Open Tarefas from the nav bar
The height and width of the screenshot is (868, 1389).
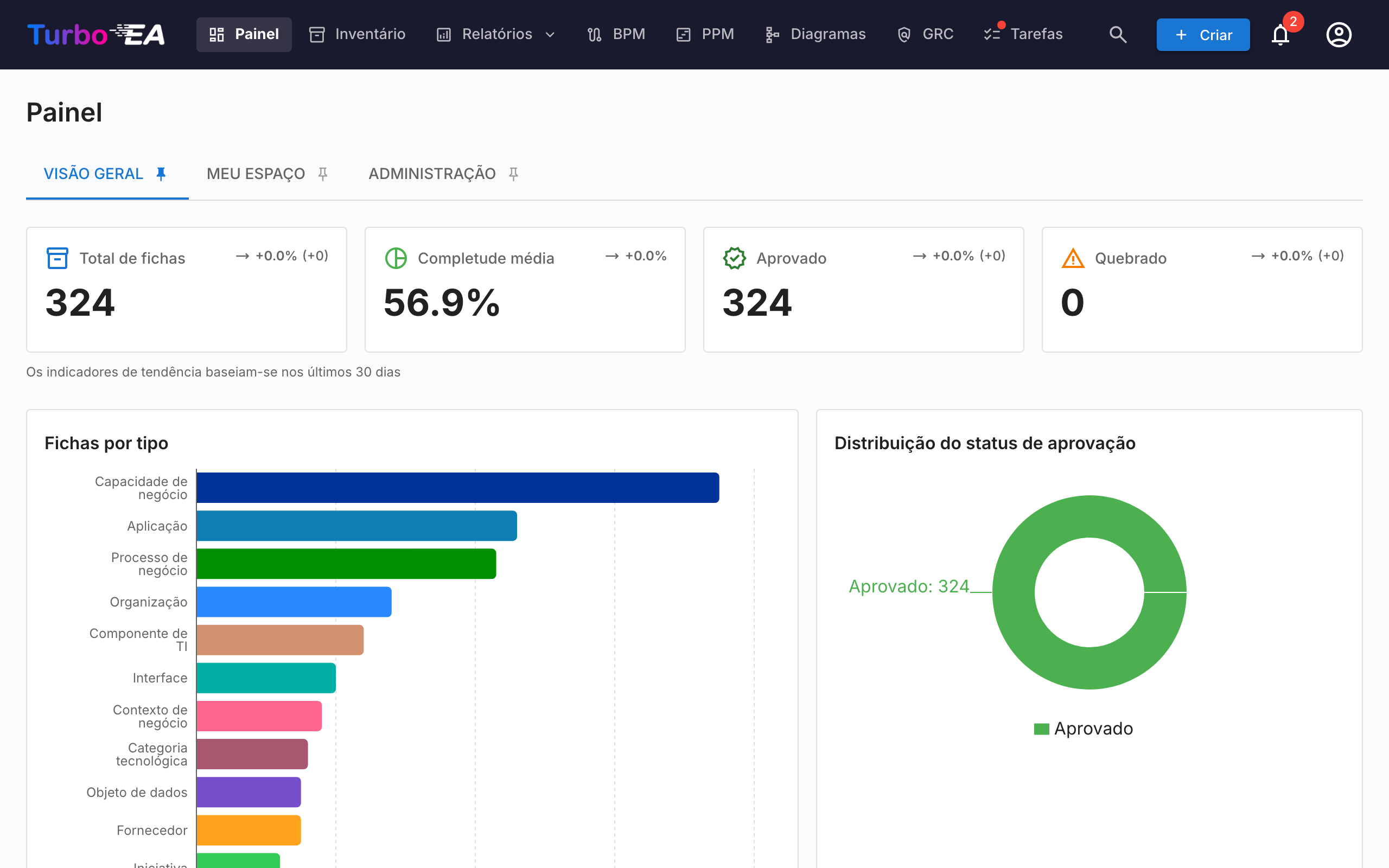coord(1023,34)
